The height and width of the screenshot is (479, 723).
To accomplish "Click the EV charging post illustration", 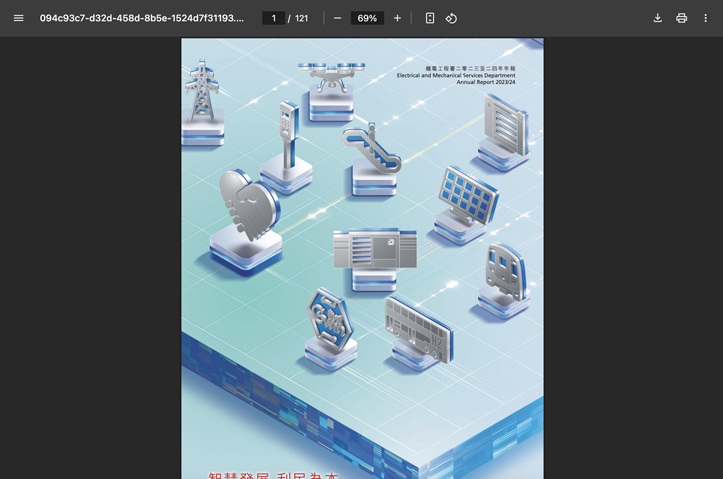I will [x=289, y=134].
